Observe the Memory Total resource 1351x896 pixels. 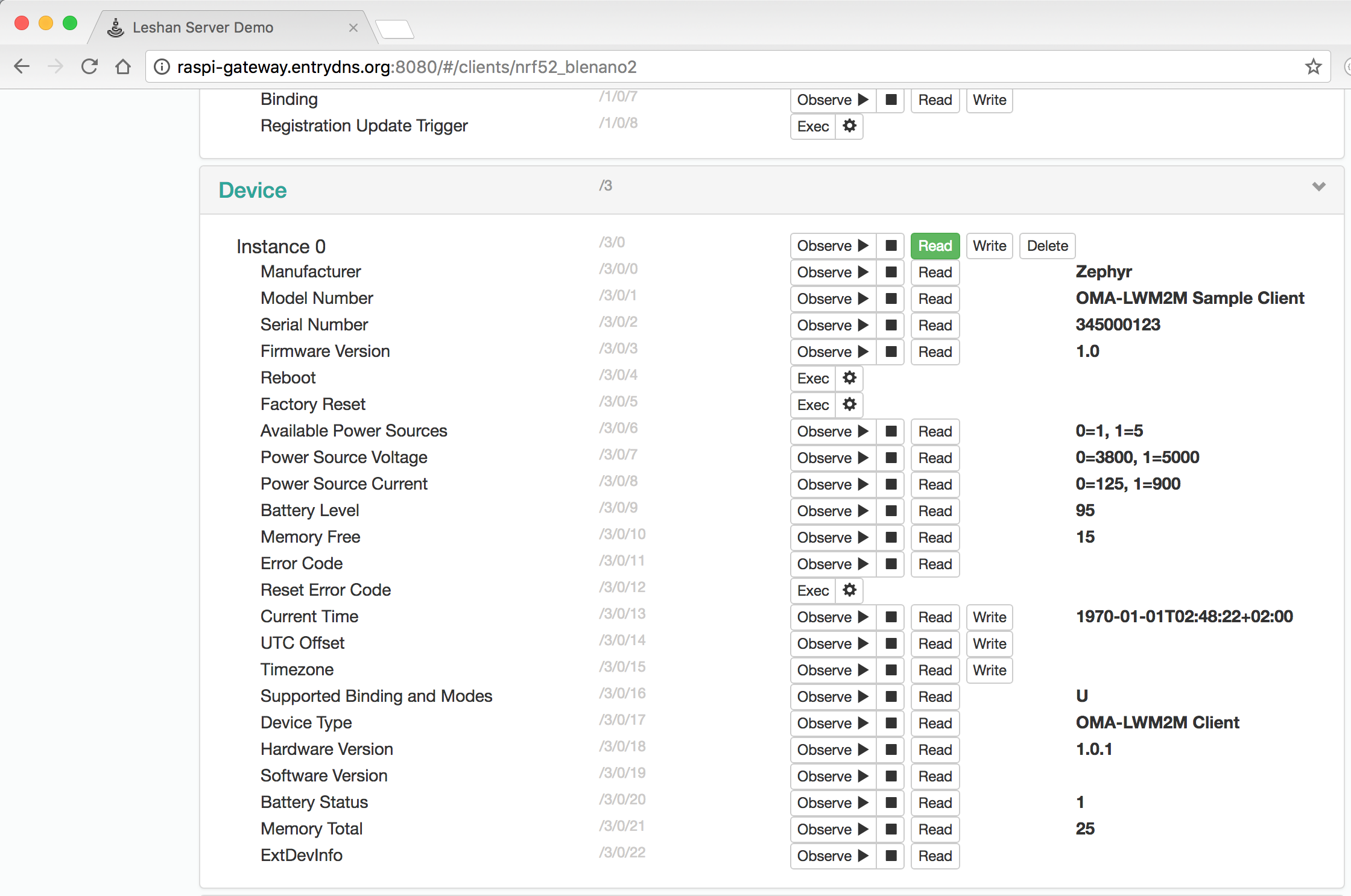coord(834,830)
